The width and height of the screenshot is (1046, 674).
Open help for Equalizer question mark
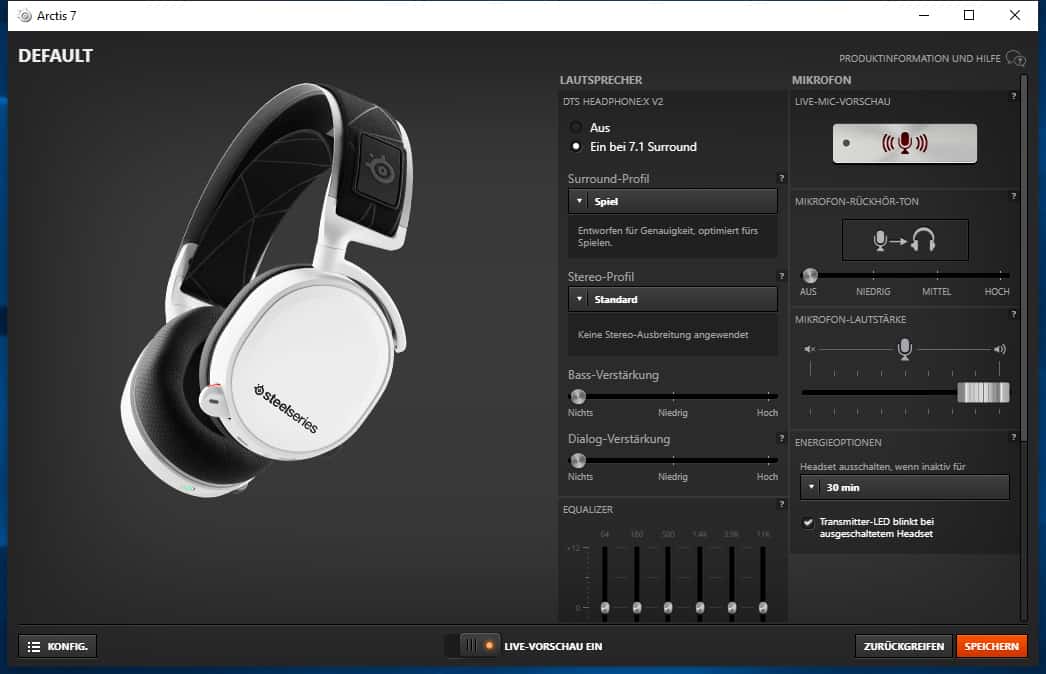[x=781, y=504]
